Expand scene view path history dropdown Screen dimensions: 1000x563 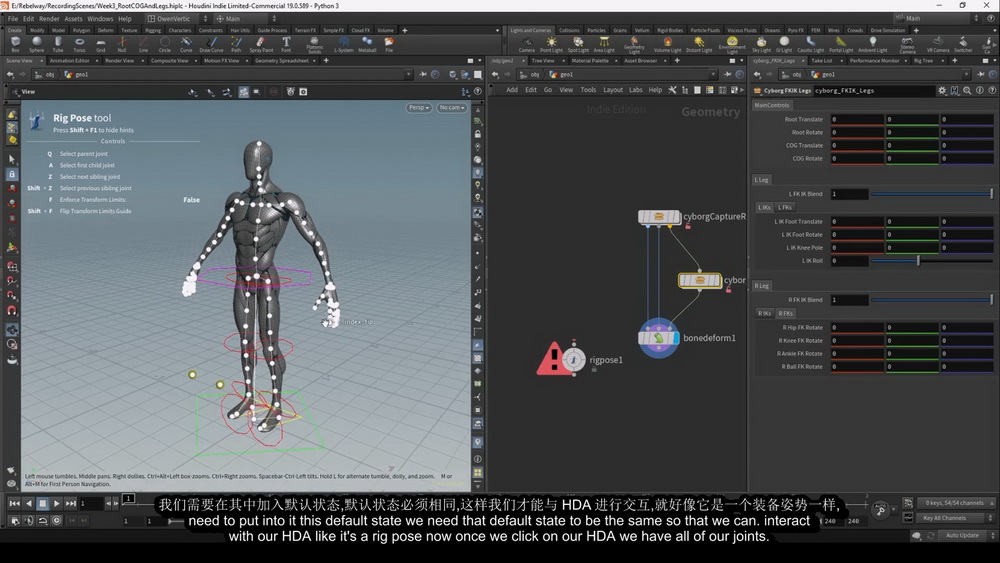pyautogui.click(x=408, y=75)
